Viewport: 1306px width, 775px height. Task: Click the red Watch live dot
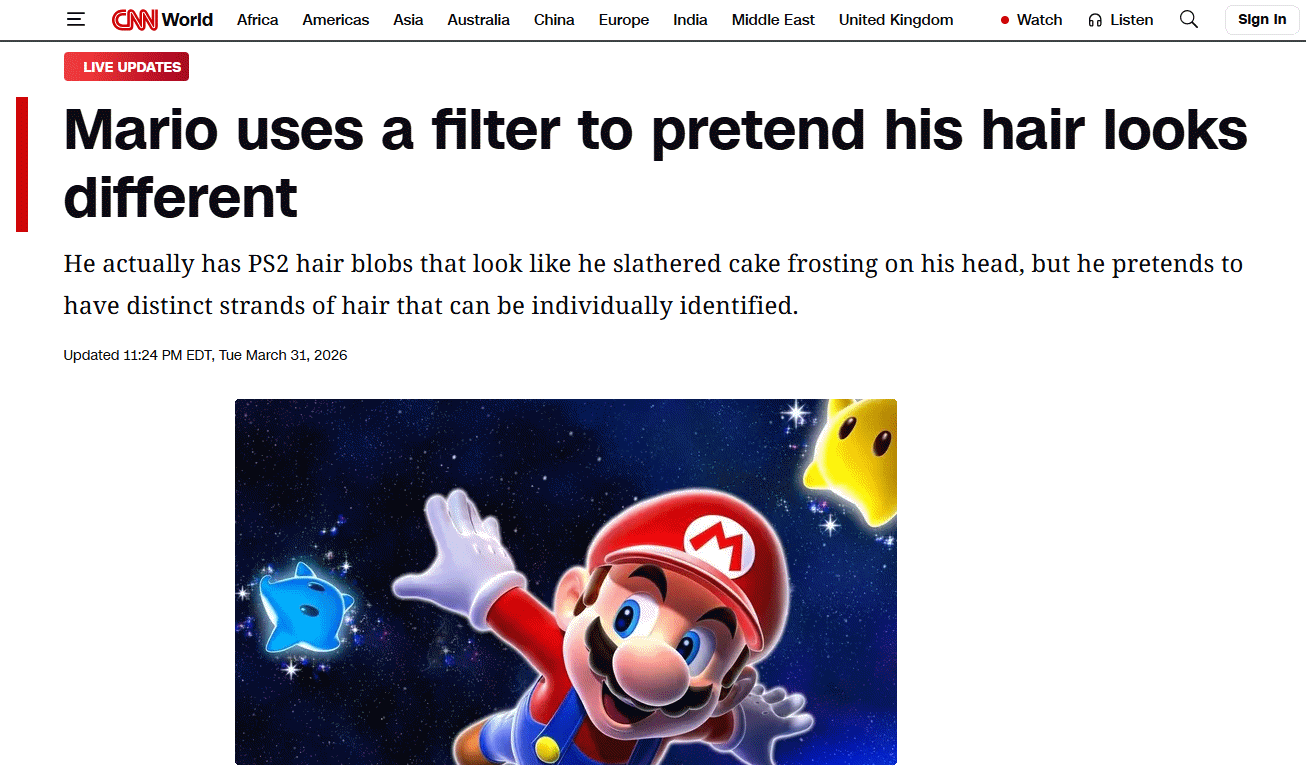(1005, 20)
